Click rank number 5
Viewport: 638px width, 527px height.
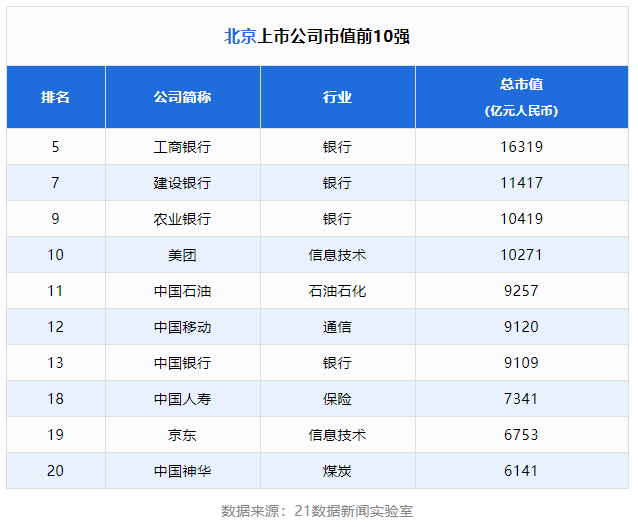pos(55,147)
